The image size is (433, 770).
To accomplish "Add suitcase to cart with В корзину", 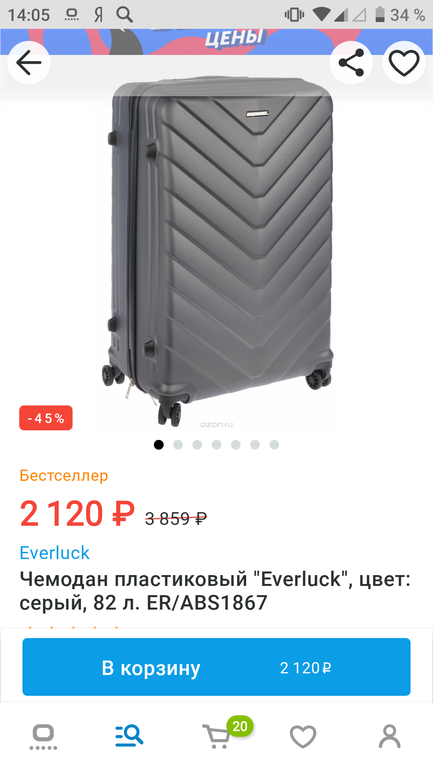I will click(x=216, y=667).
